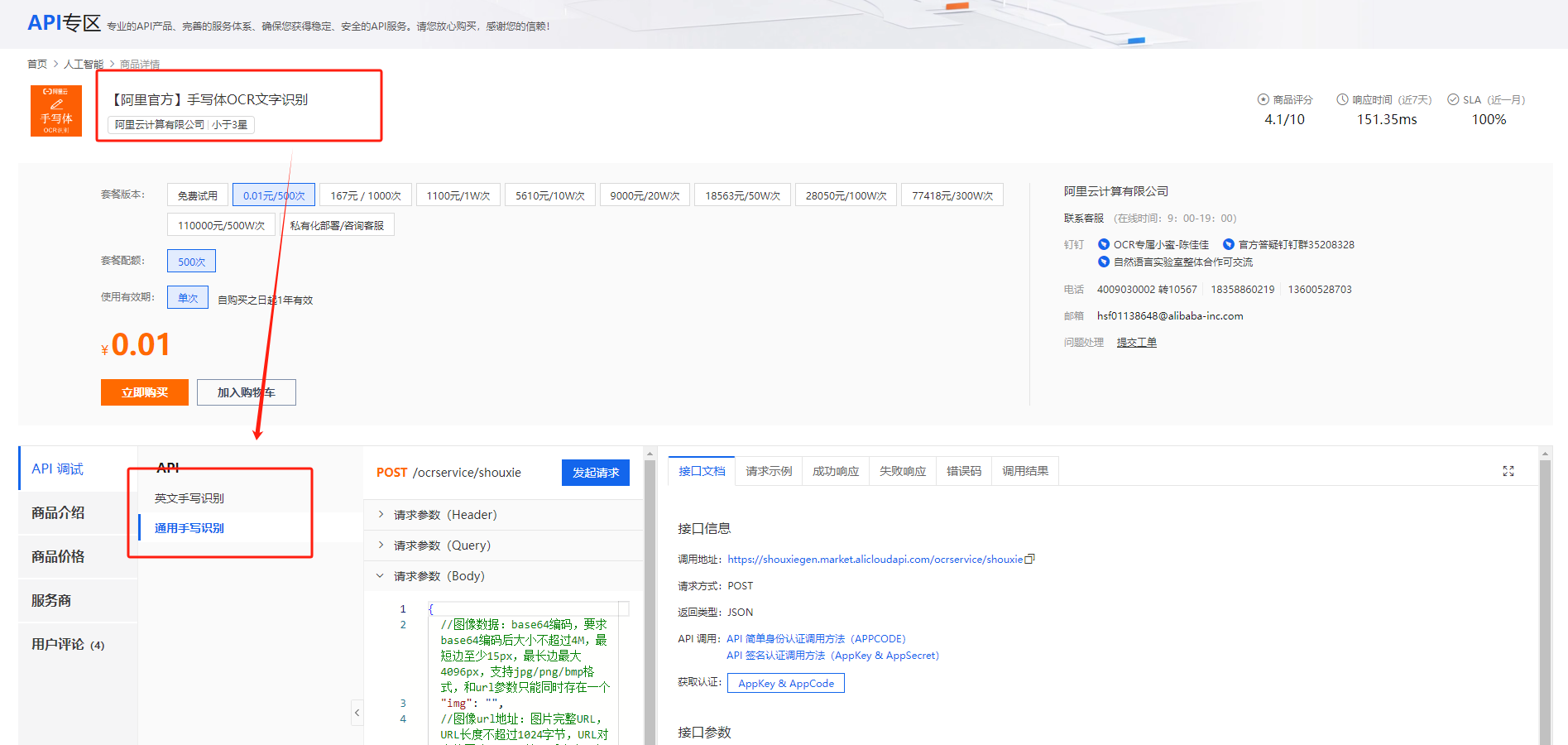Collapse 请求参数 (Body) section
The width and height of the screenshot is (1568, 745).
pyautogui.click(x=503, y=576)
